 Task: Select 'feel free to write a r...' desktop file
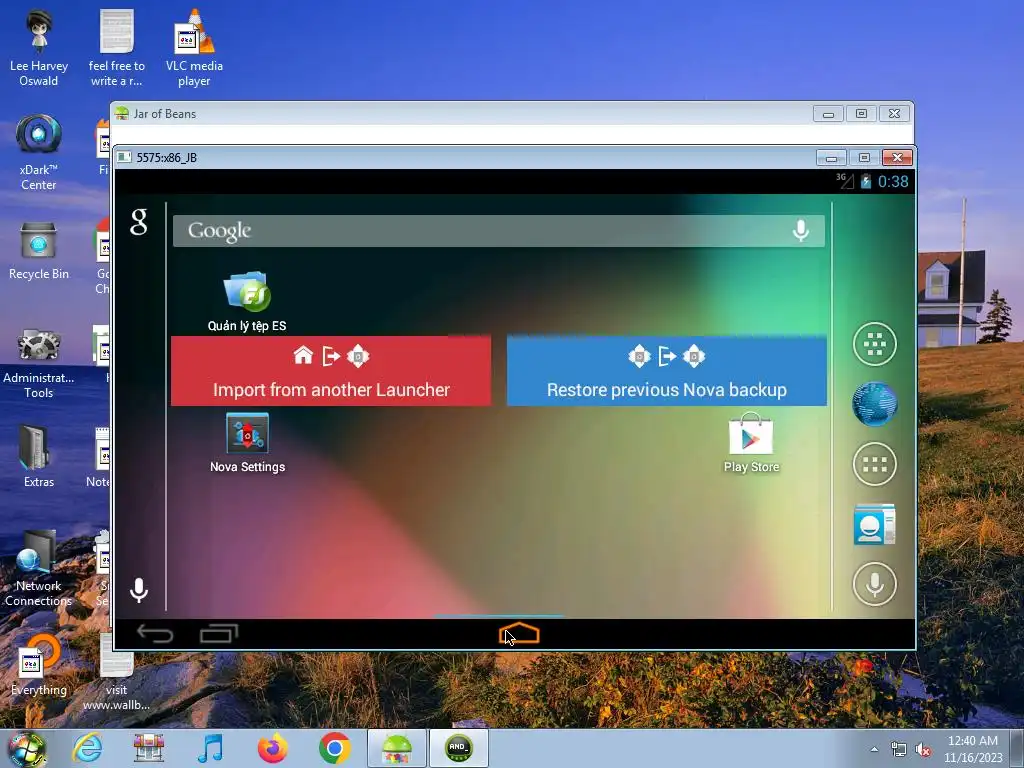(116, 48)
